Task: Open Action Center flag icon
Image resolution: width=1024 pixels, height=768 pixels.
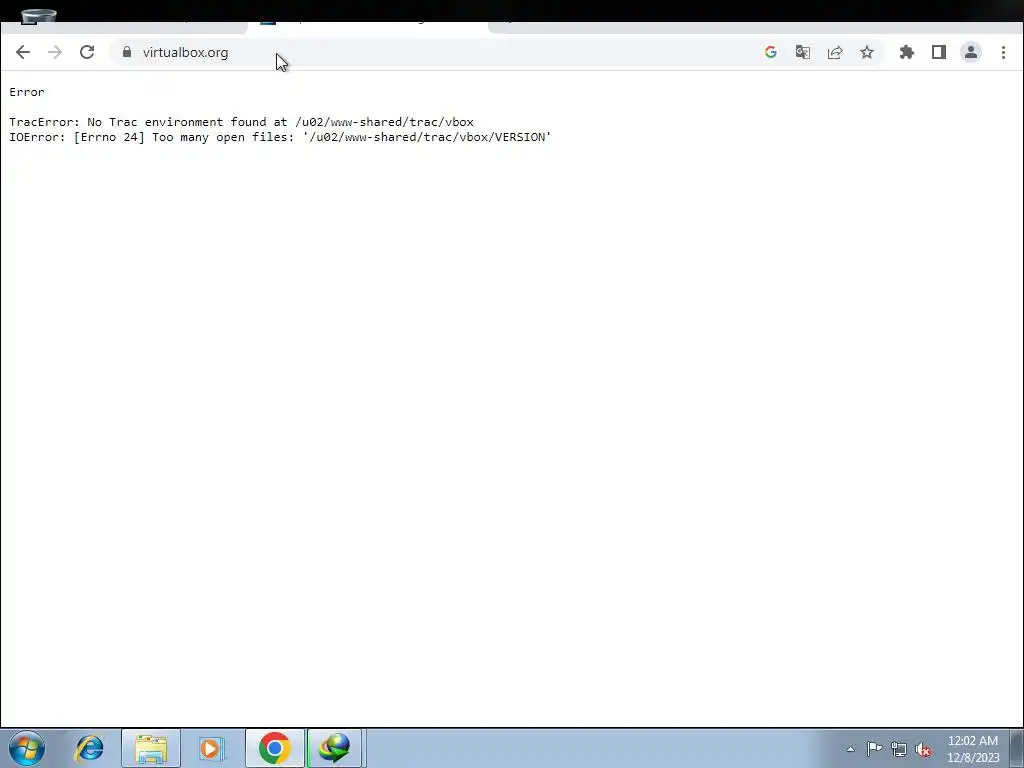Action: pos(874,749)
